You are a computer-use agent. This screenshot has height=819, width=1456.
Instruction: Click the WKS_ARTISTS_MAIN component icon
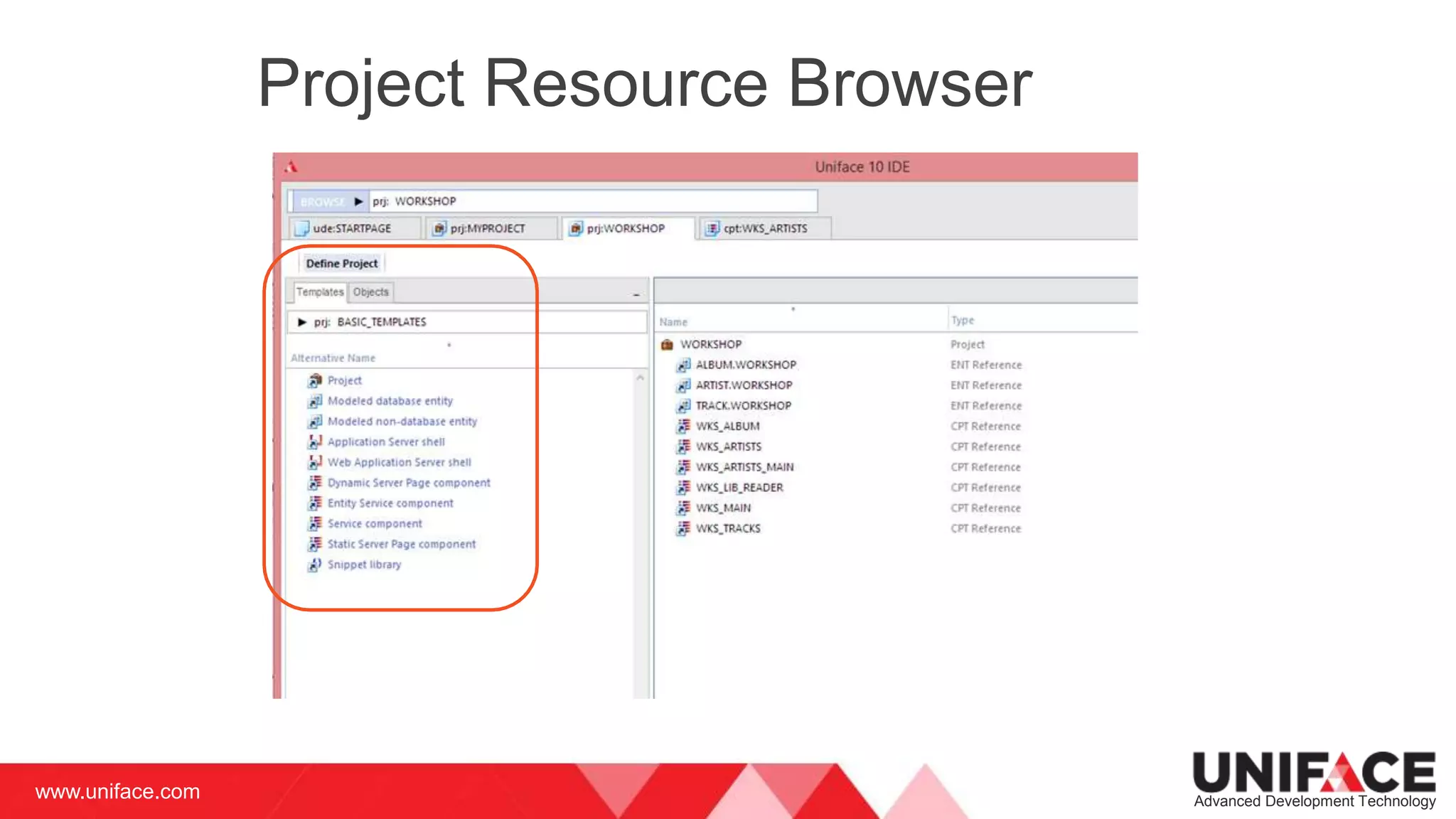click(x=683, y=467)
